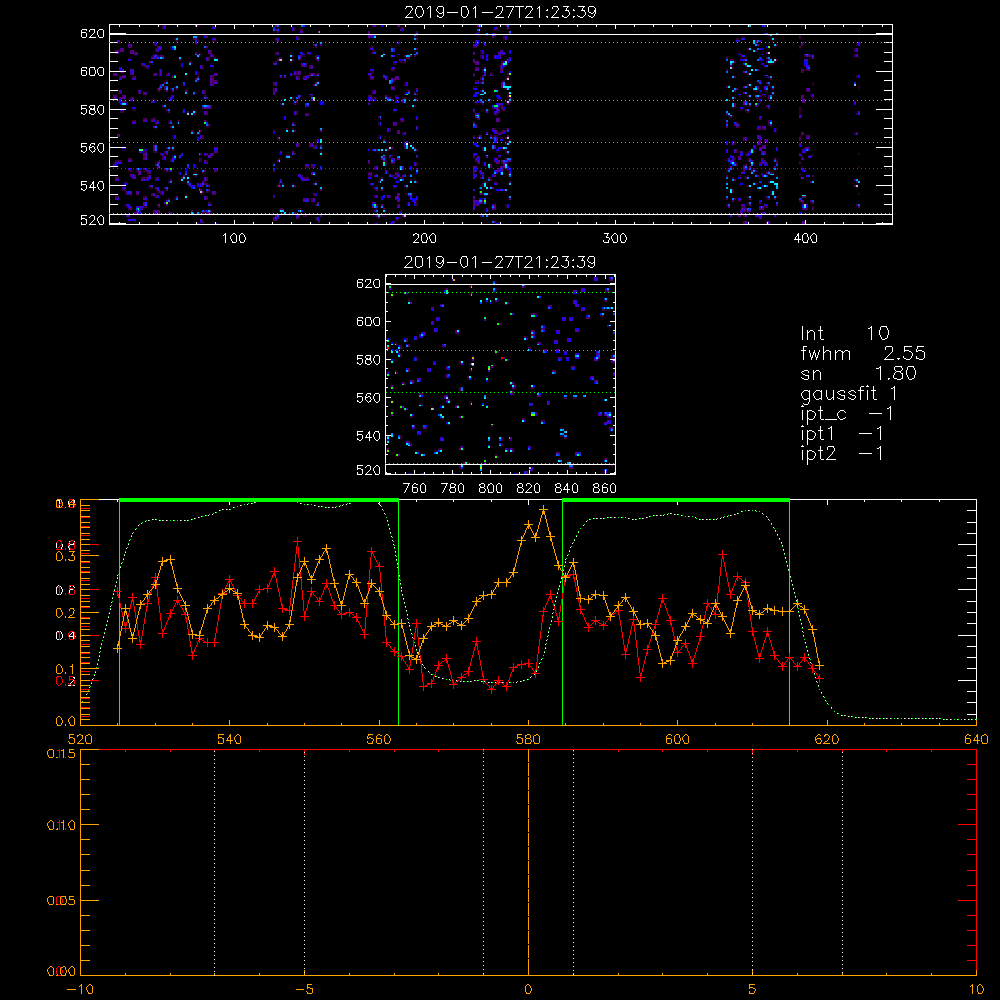Click x-axis label -5 on bottom plot

(304, 990)
